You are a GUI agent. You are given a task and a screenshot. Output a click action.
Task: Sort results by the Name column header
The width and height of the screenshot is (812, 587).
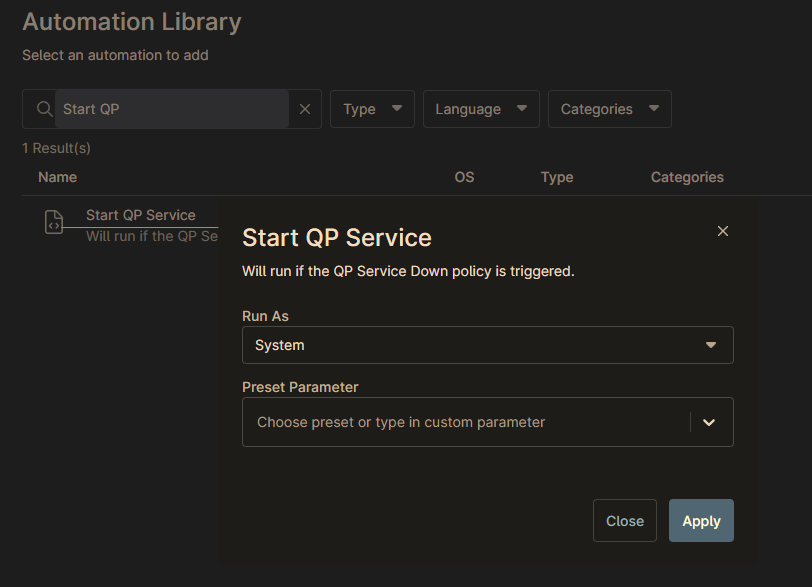tap(57, 177)
